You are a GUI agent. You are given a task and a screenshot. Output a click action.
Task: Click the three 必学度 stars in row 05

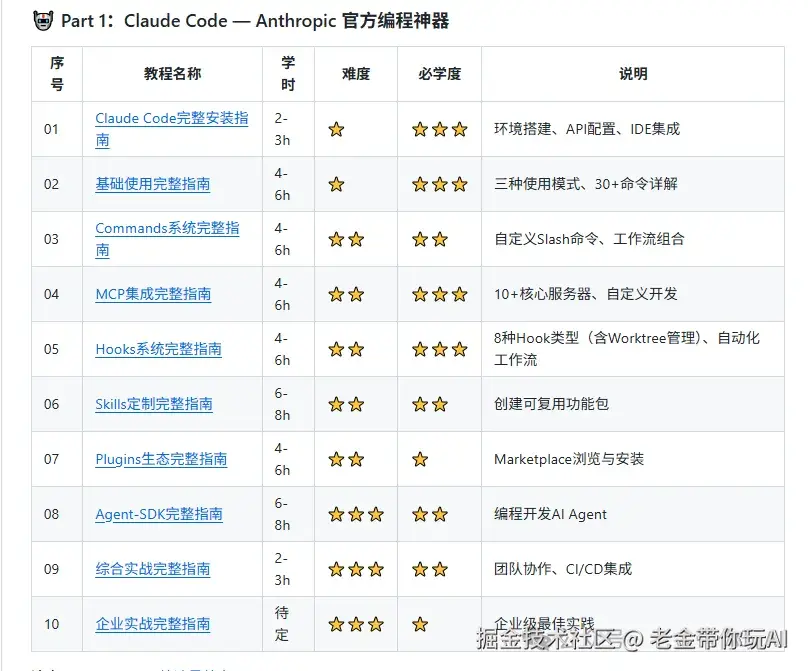tap(440, 349)
